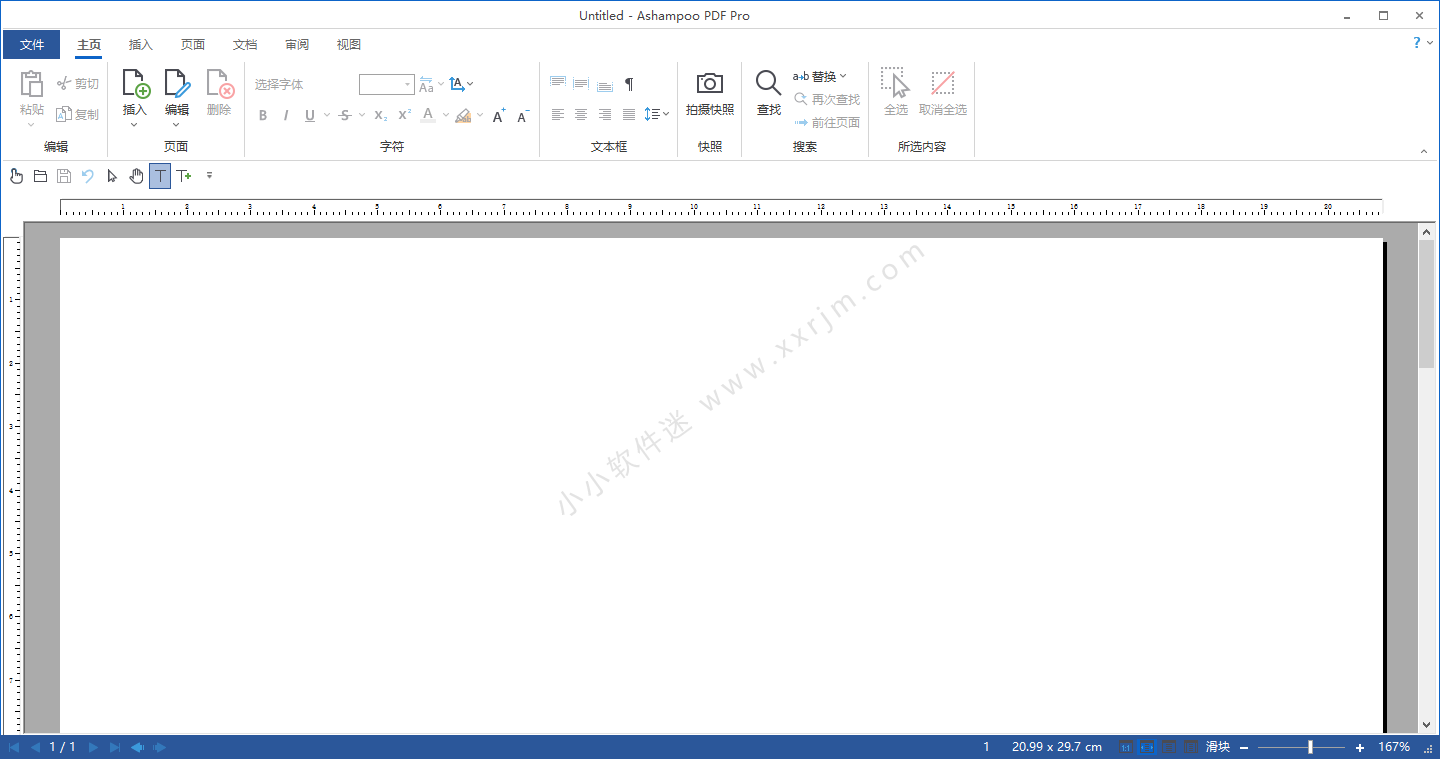Open the character spacing Aa dropdown
The height and width of the screenshot is (759, 1440).
(x=431, y=85)
